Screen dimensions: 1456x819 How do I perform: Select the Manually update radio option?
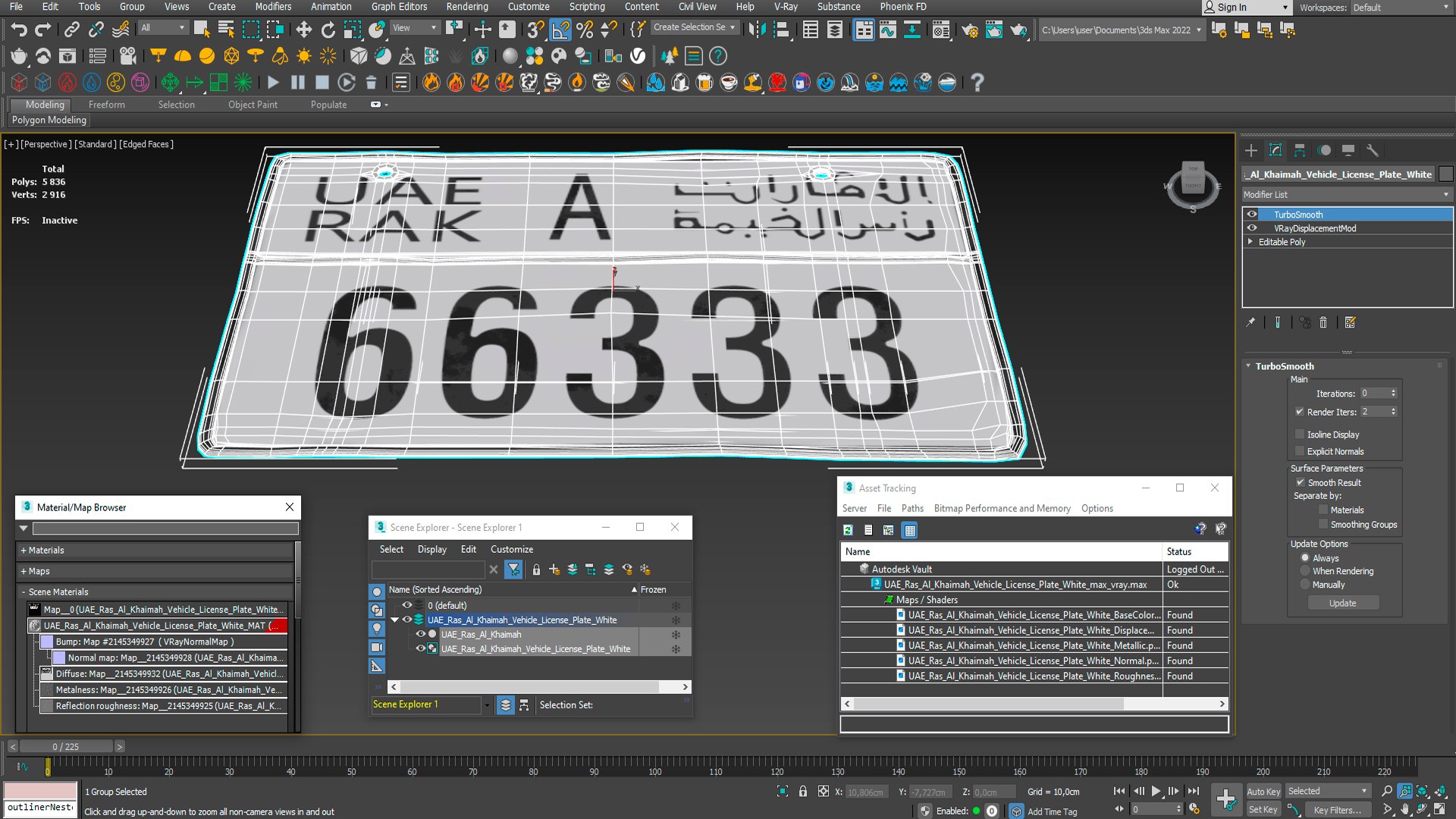click(x=1305, y=585)
